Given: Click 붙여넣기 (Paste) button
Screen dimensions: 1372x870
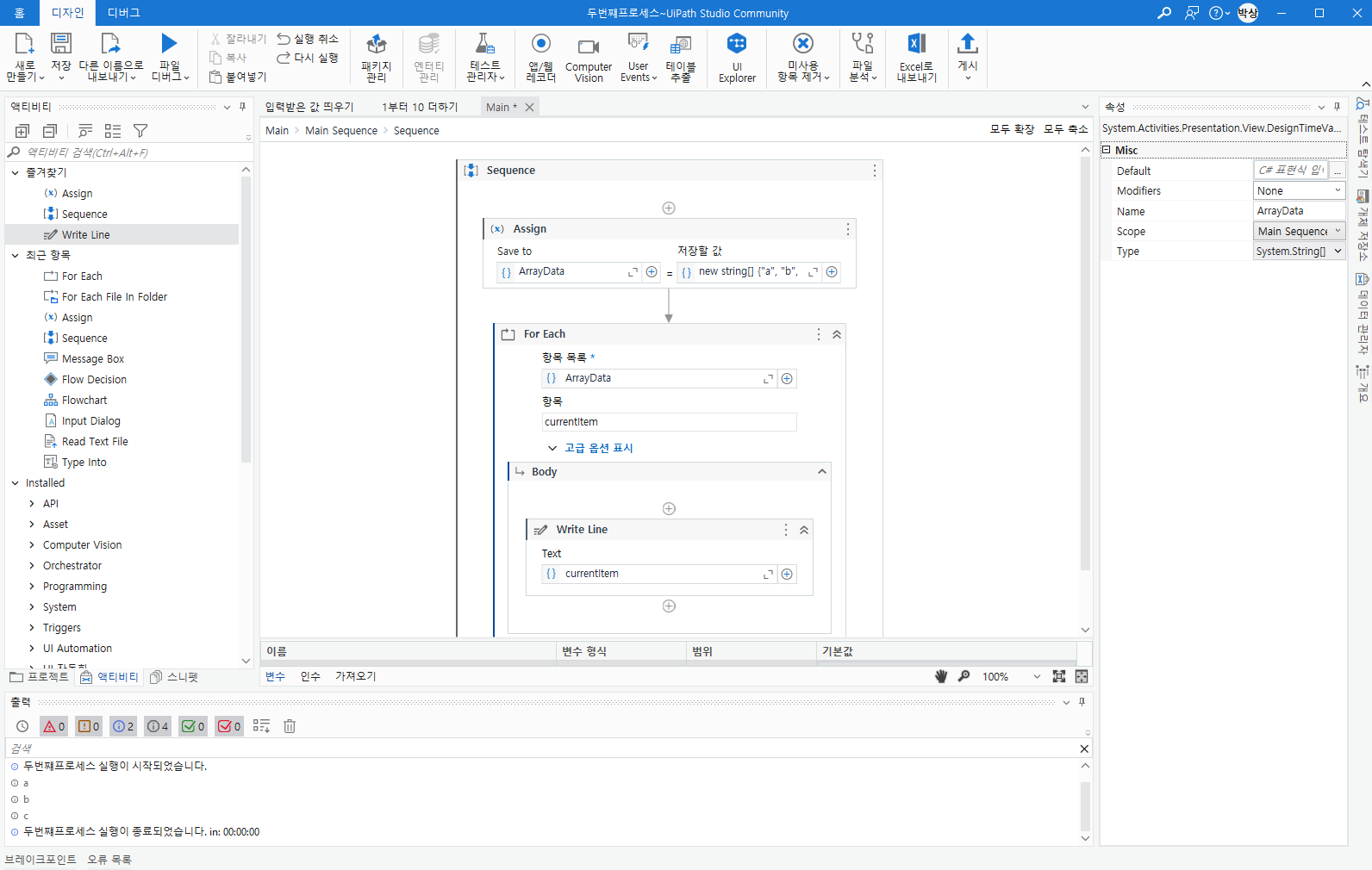Looking at the screenshot, I should [x=239, y=77].
